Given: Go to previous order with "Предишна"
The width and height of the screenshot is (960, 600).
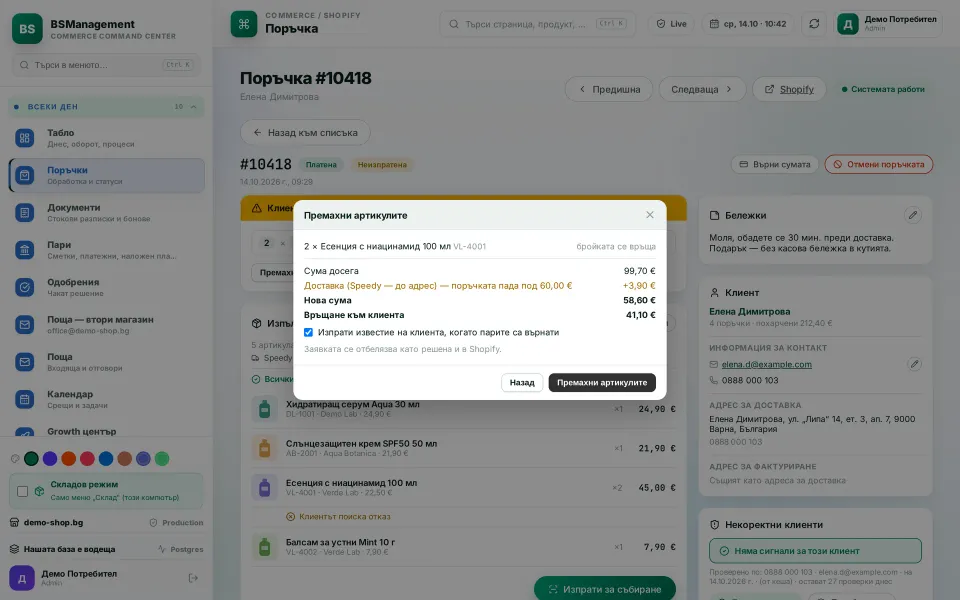Looking at the screenshot, I should 609,89.
